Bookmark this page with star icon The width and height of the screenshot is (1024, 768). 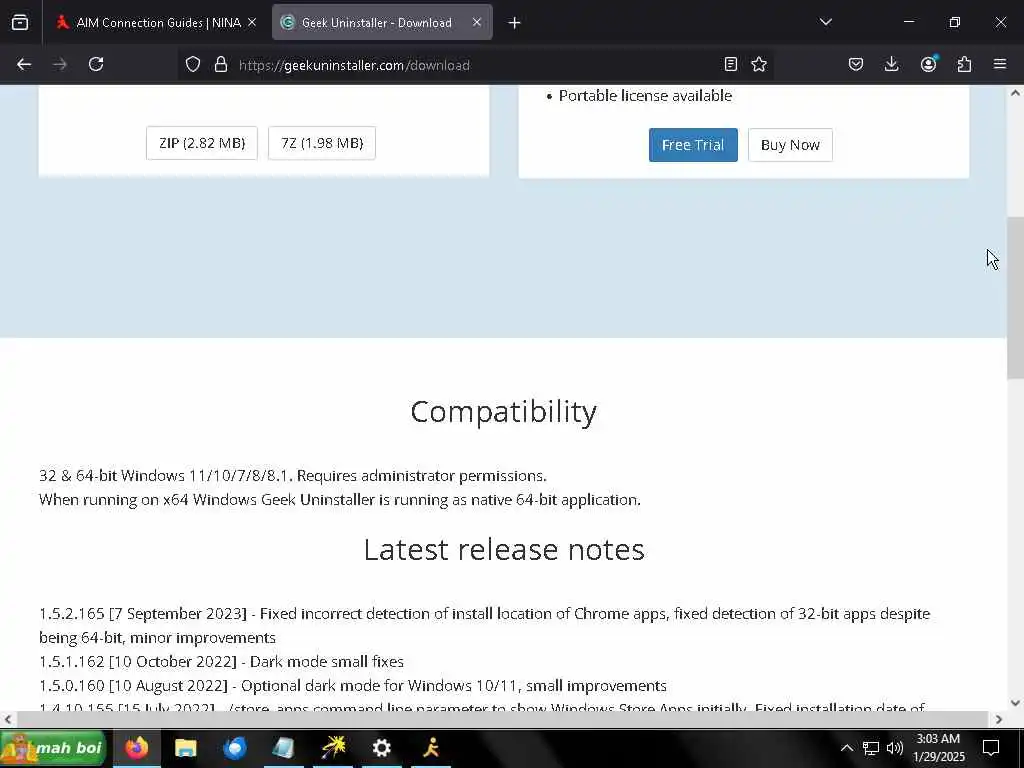tap(759, 64)
